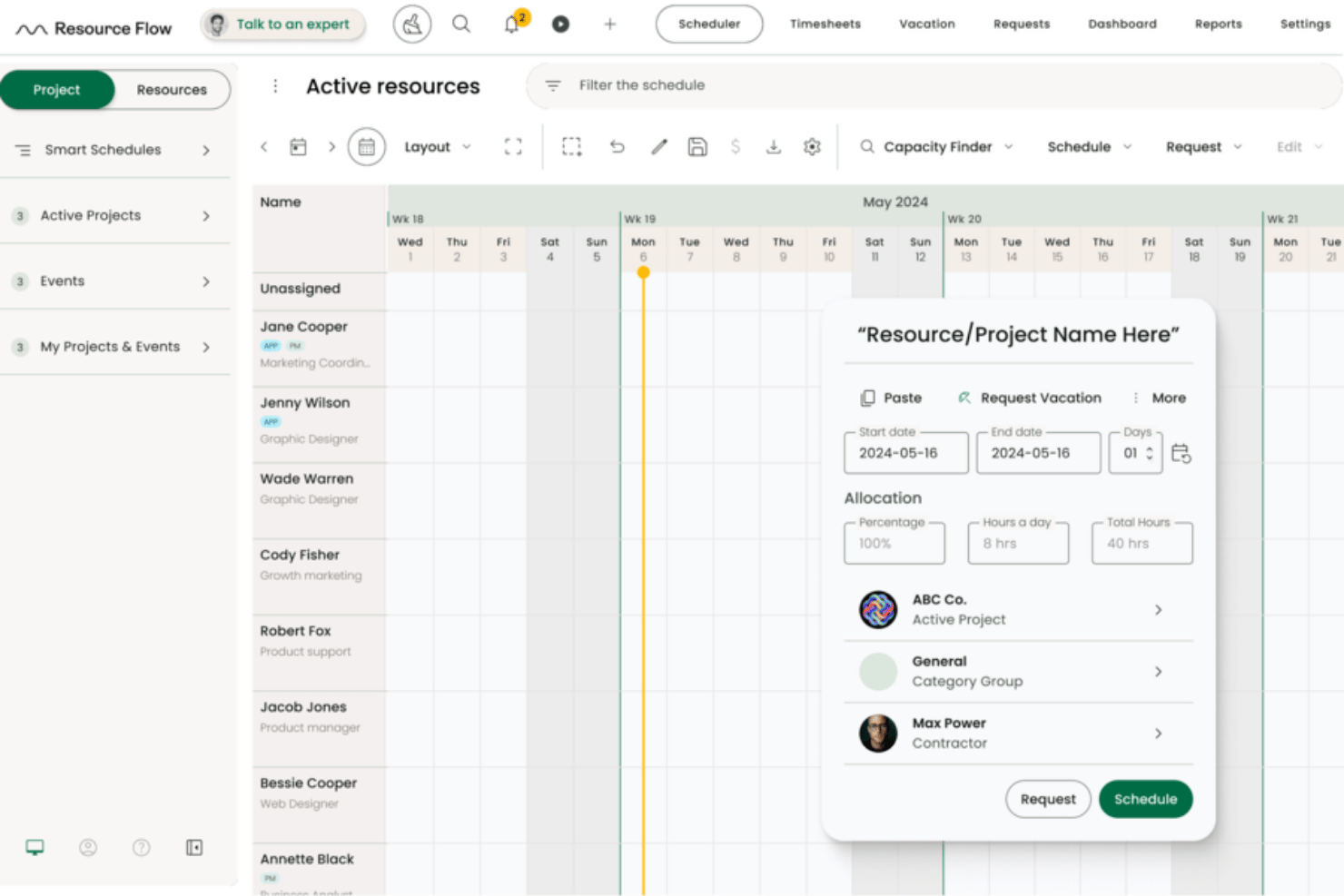1344x896 pixels.
Task: Activate the dashed selection box tool
Action: coord(571,146)
